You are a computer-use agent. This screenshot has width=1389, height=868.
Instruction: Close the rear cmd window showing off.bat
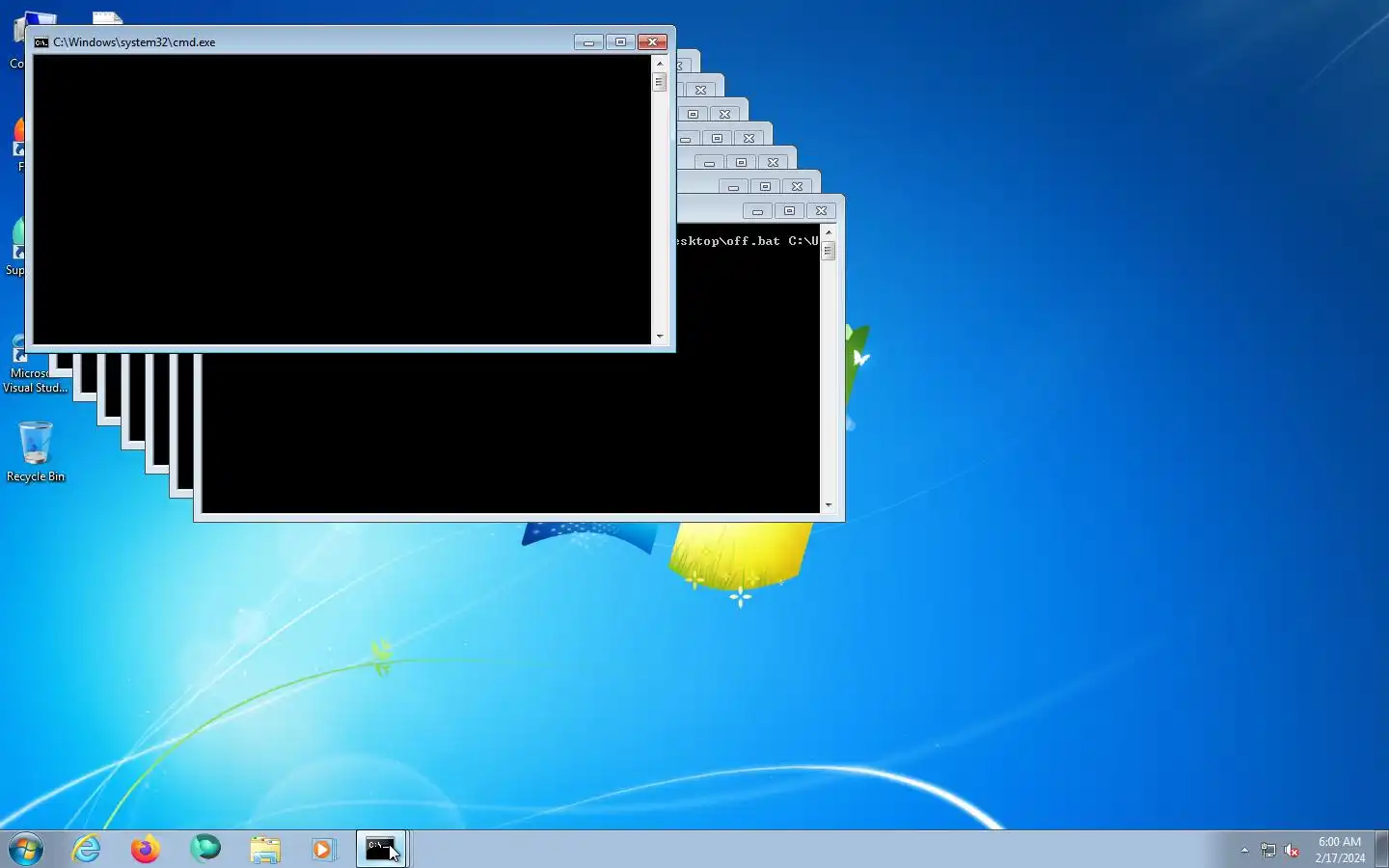822,211
